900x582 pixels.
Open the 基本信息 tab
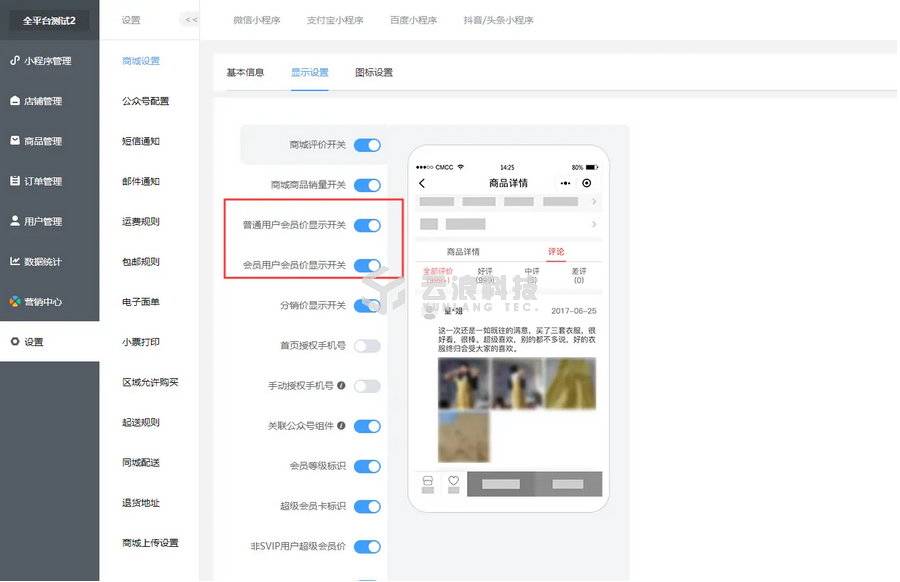click(x=245, y=72)
